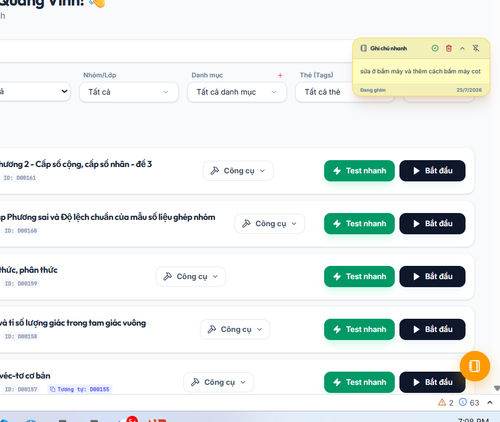The height and width of the screenshot is (422, 500).
Task: Start Bắt đầu for Cấp số cộng đề 3
Action: tap(432, 171)
